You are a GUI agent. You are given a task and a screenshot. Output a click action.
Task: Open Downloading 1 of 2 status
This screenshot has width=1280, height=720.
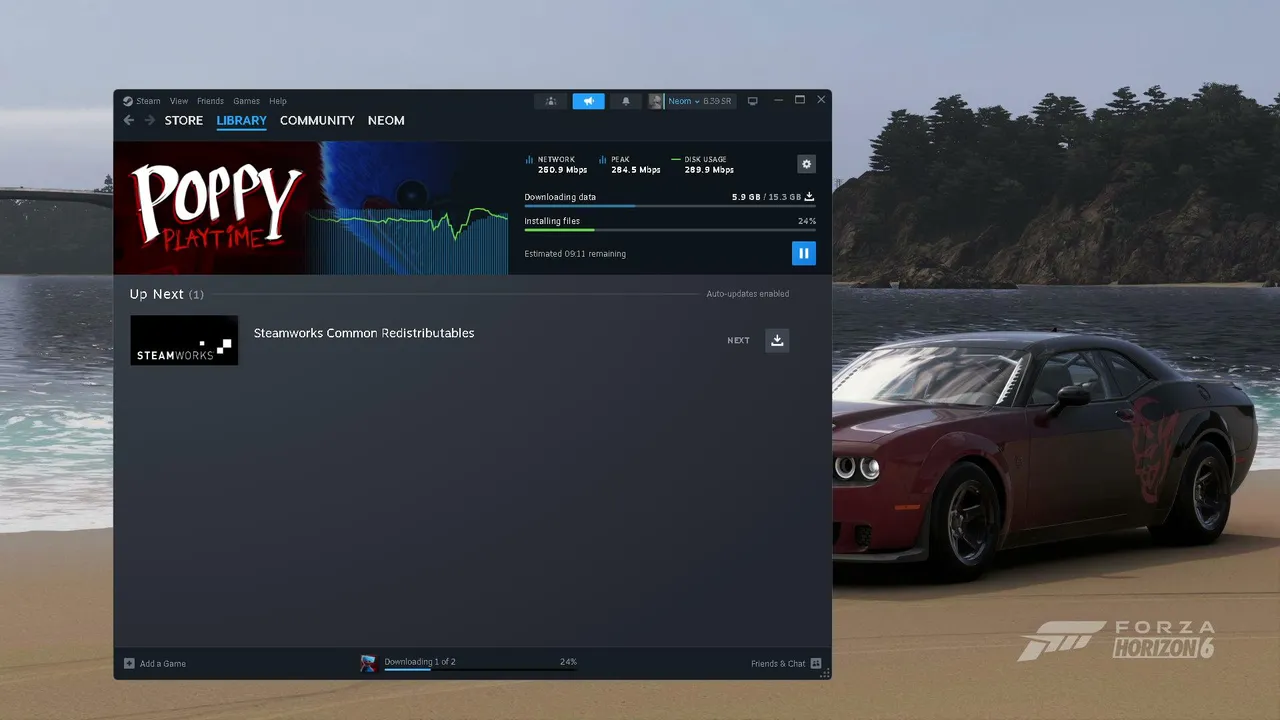tap(420, 662)
